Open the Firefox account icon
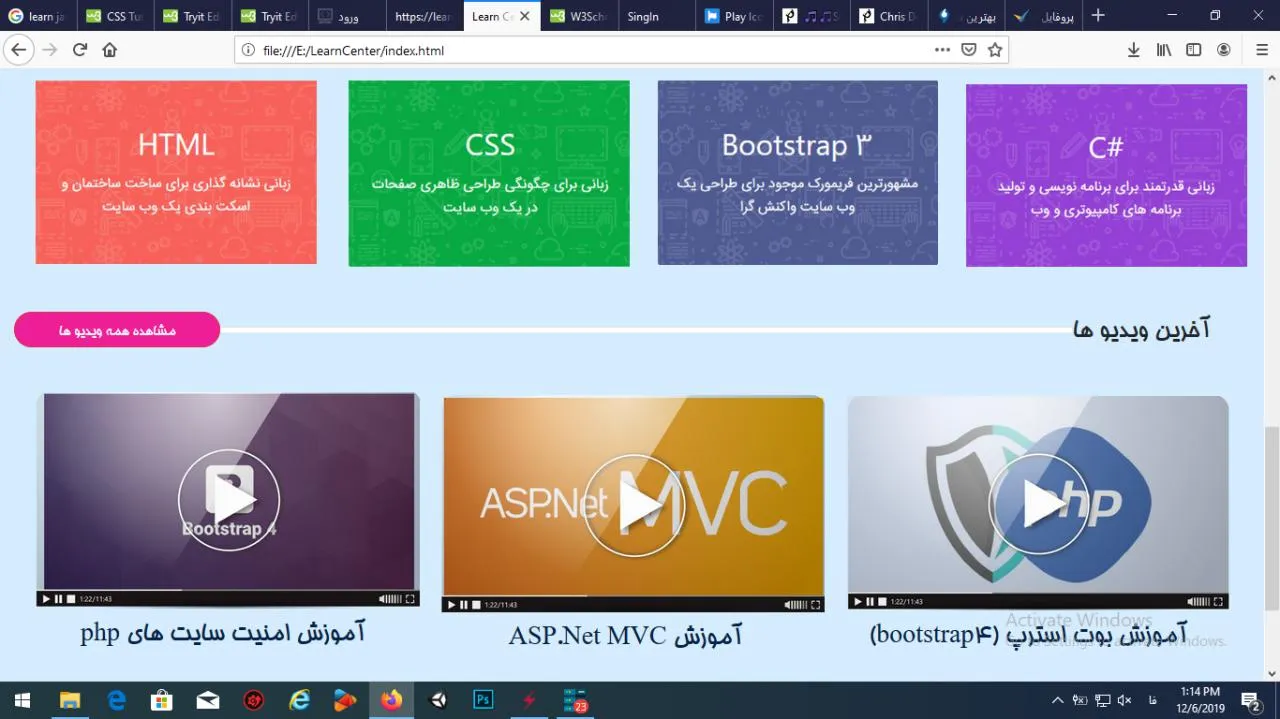This screenshot has width=1280, height=719. pos(1223,50)
